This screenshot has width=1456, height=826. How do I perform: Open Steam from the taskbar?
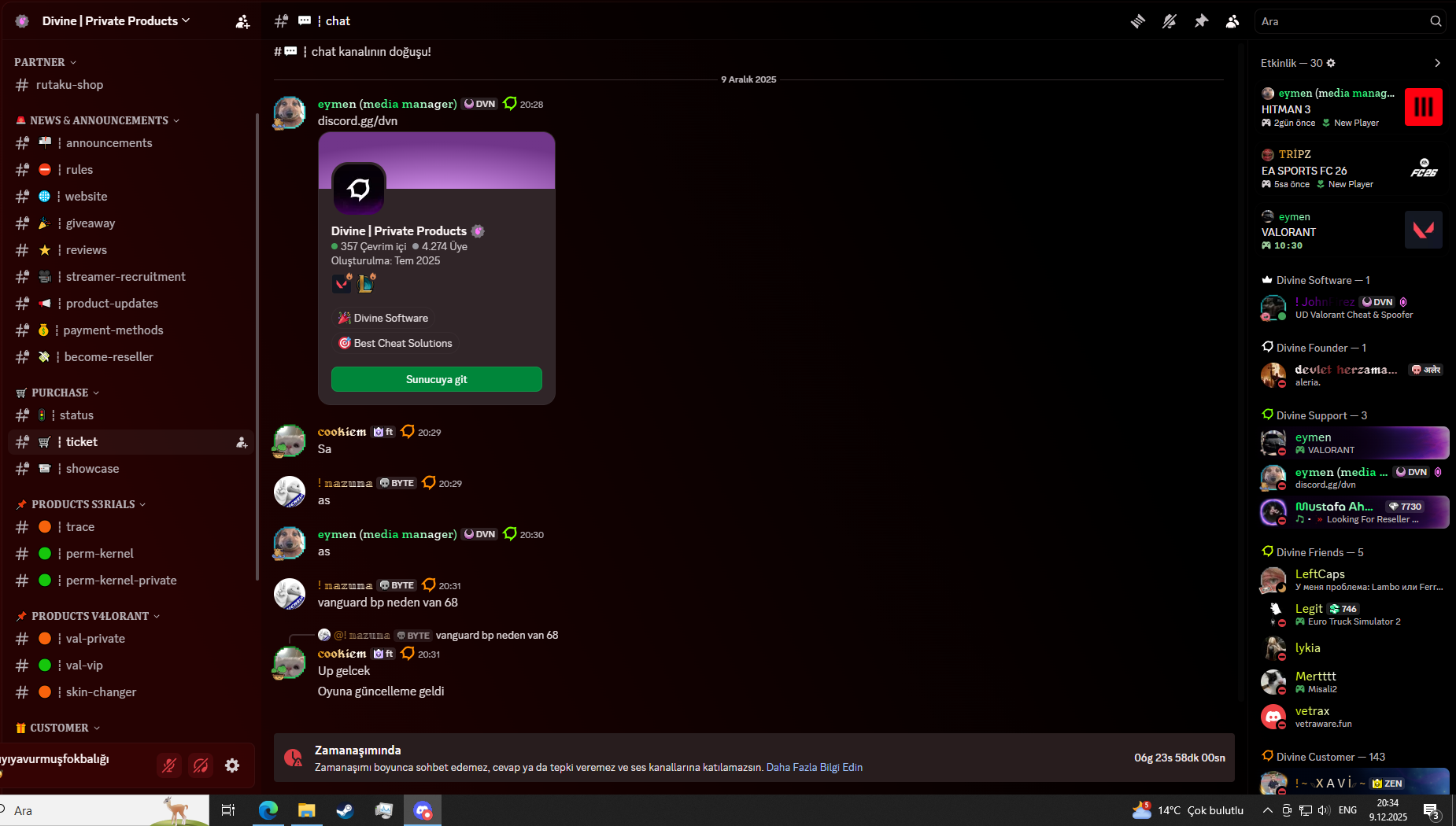click(345, 810)
